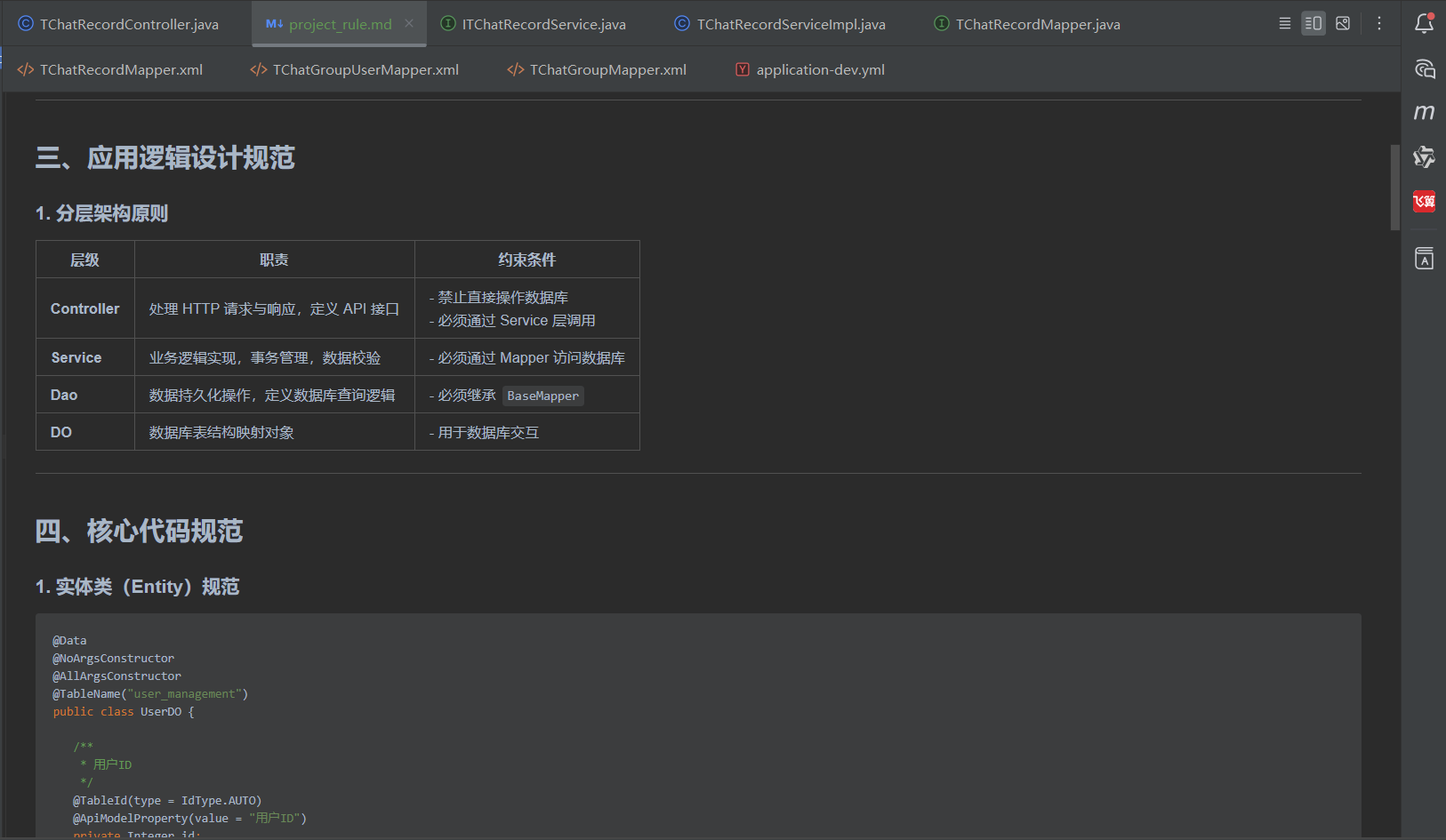The width and height of the screenshot is (1446, 840).
Task: Open the red 飞算 JavaAI plugin panel
Action: tap(1424, 202)
